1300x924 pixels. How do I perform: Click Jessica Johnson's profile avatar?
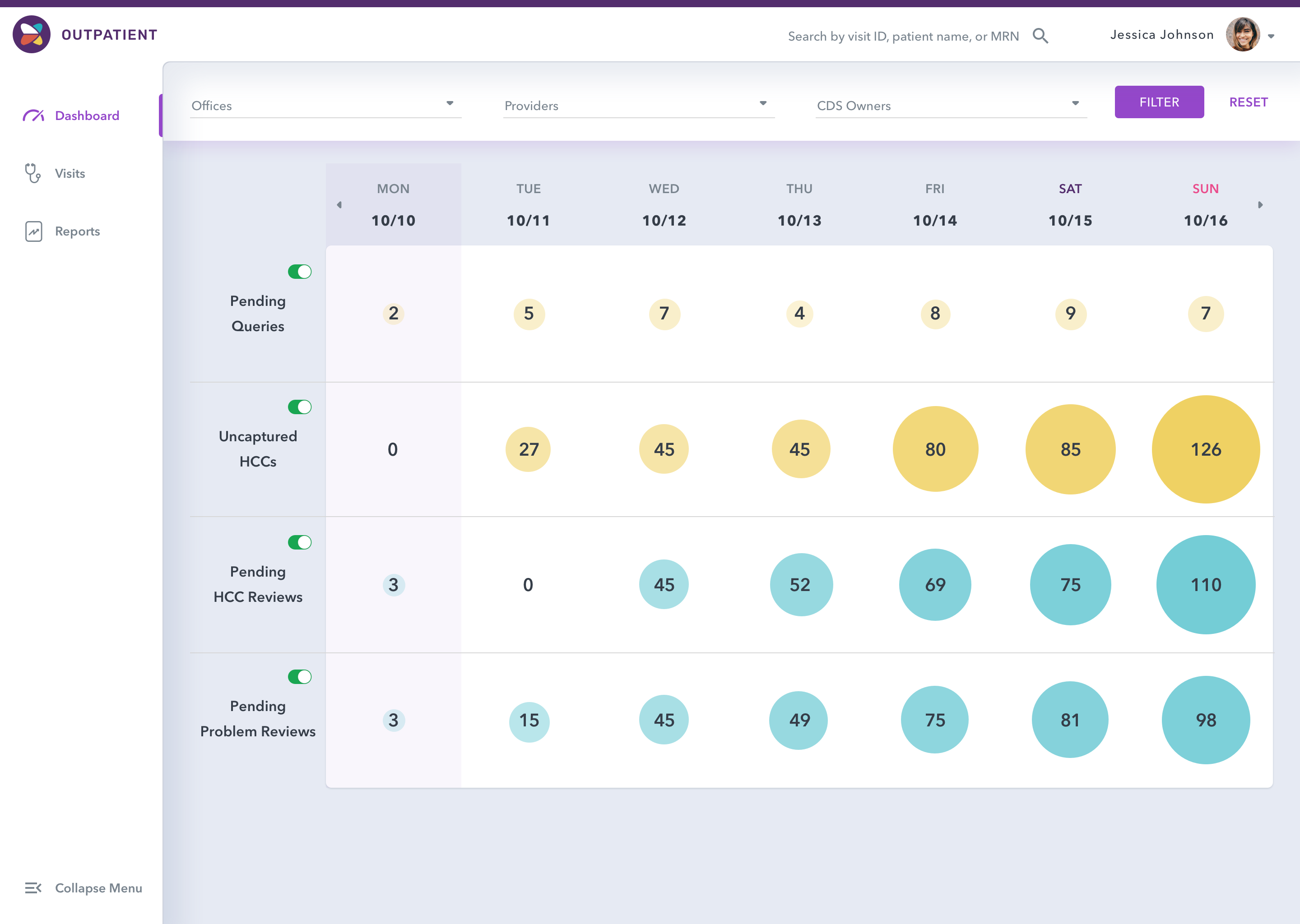[1243, 35]
